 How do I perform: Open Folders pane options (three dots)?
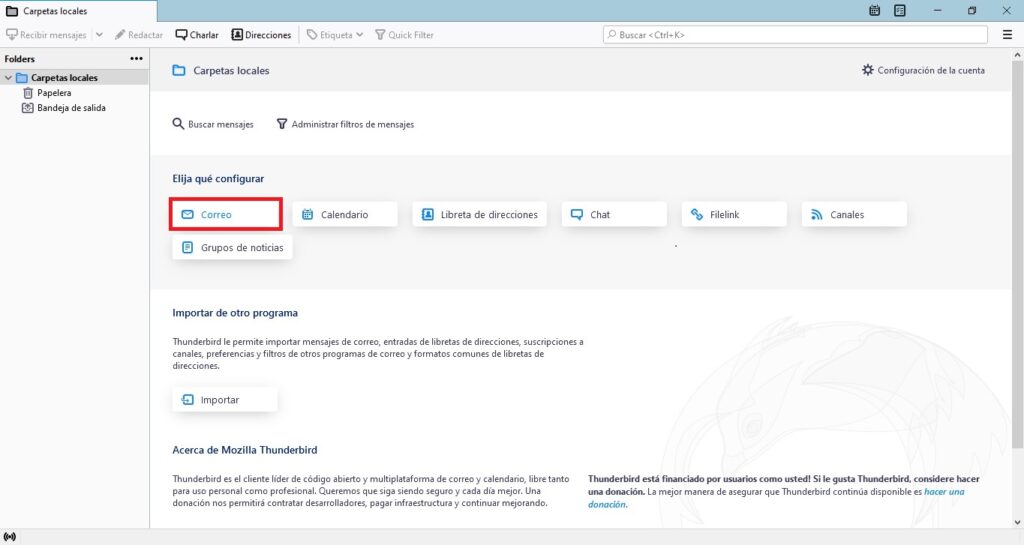(x=136, y=59)
